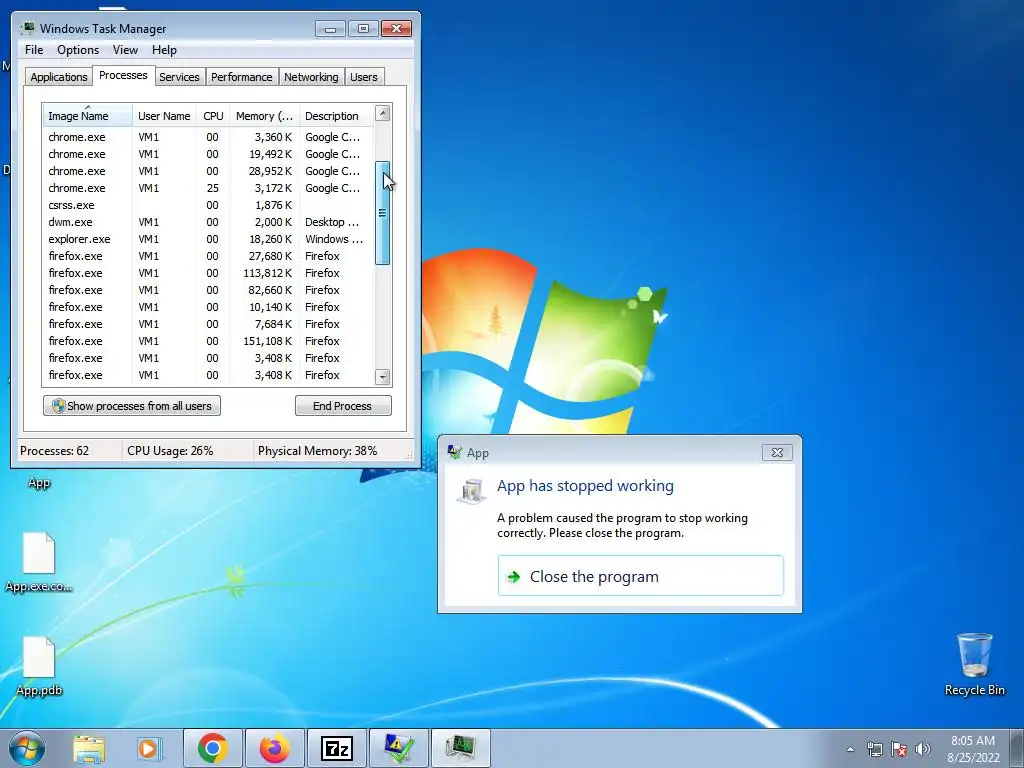Switch to the Users tab
The image size is (1024, 768).
[364, 77]
